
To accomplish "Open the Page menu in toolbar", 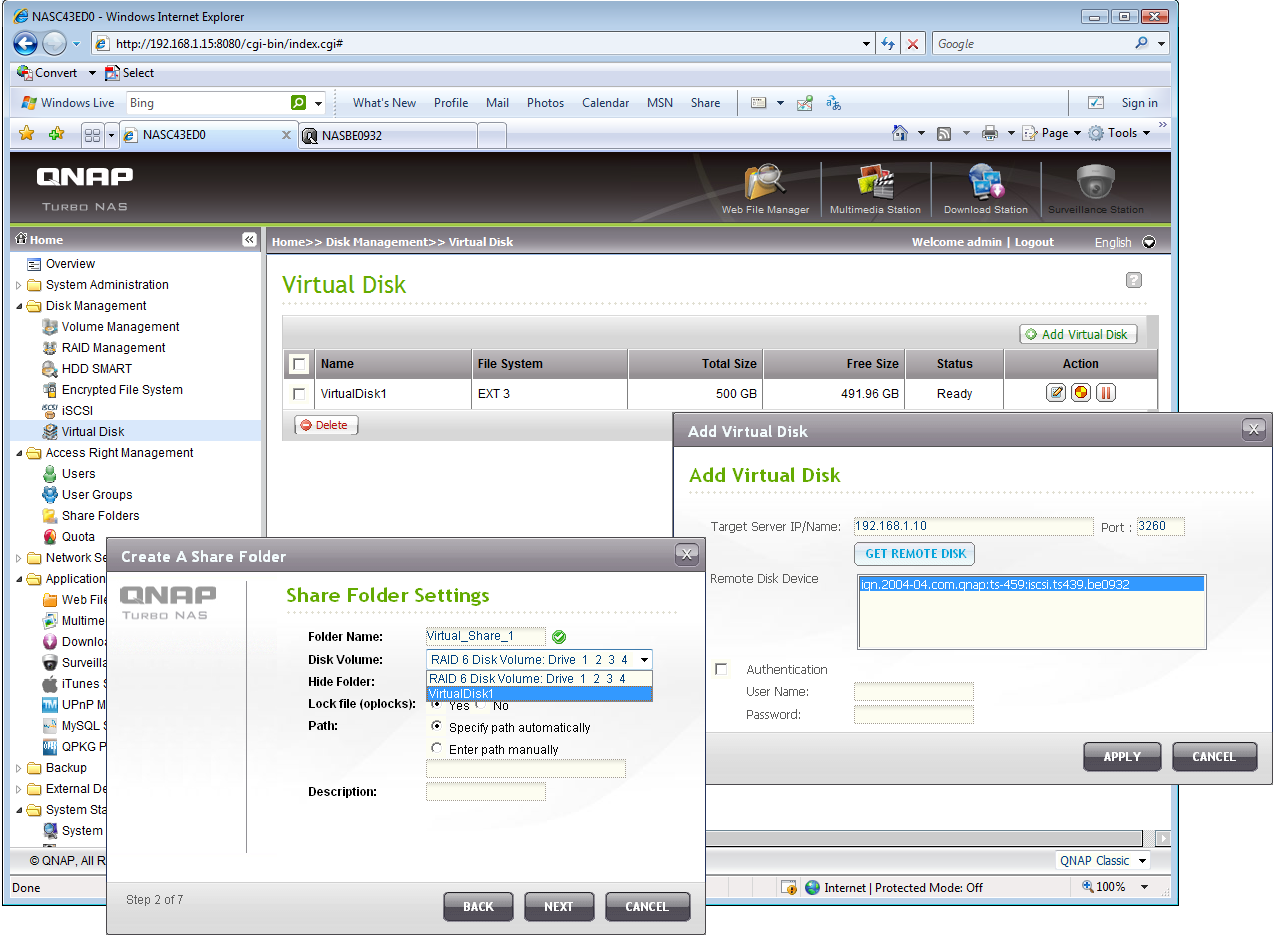I will coord(1050,133).
